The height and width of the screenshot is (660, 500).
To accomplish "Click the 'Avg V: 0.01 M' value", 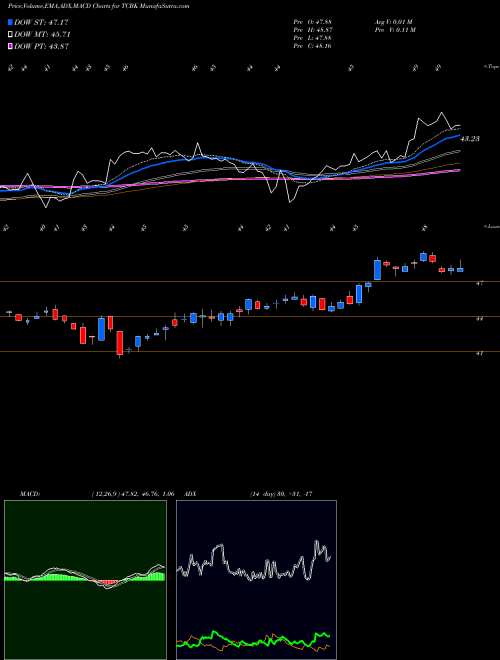I will pos(394,22).
